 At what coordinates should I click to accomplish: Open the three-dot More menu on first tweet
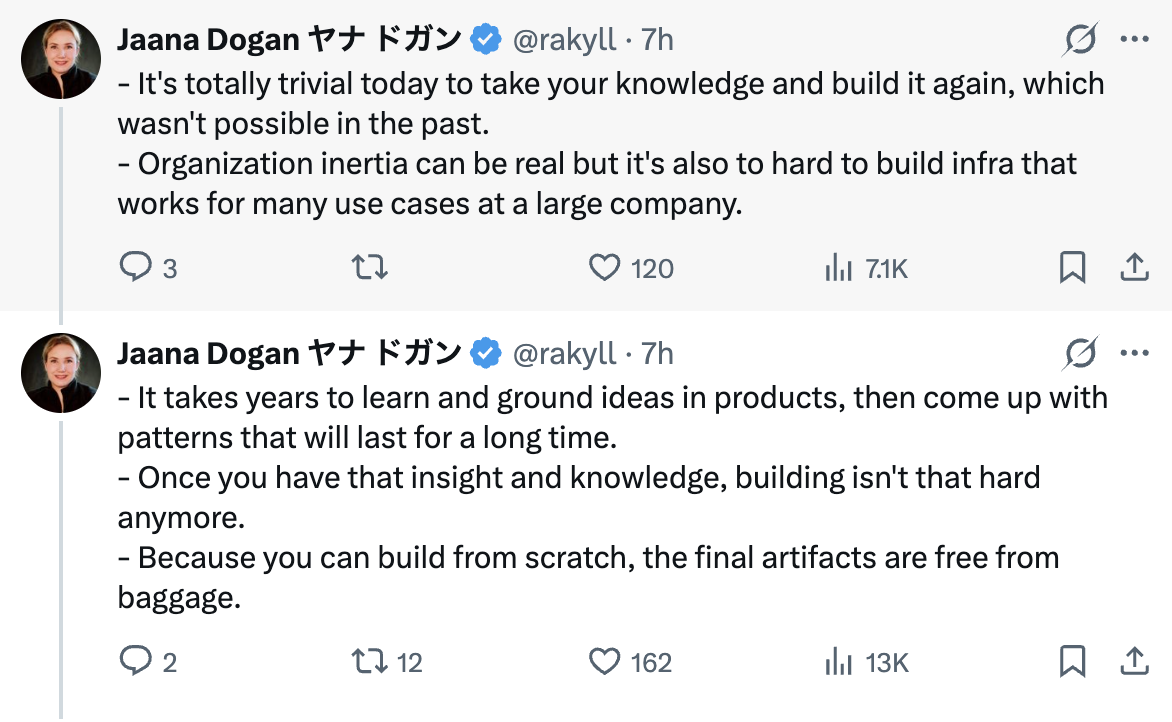tap(1135, 40)
